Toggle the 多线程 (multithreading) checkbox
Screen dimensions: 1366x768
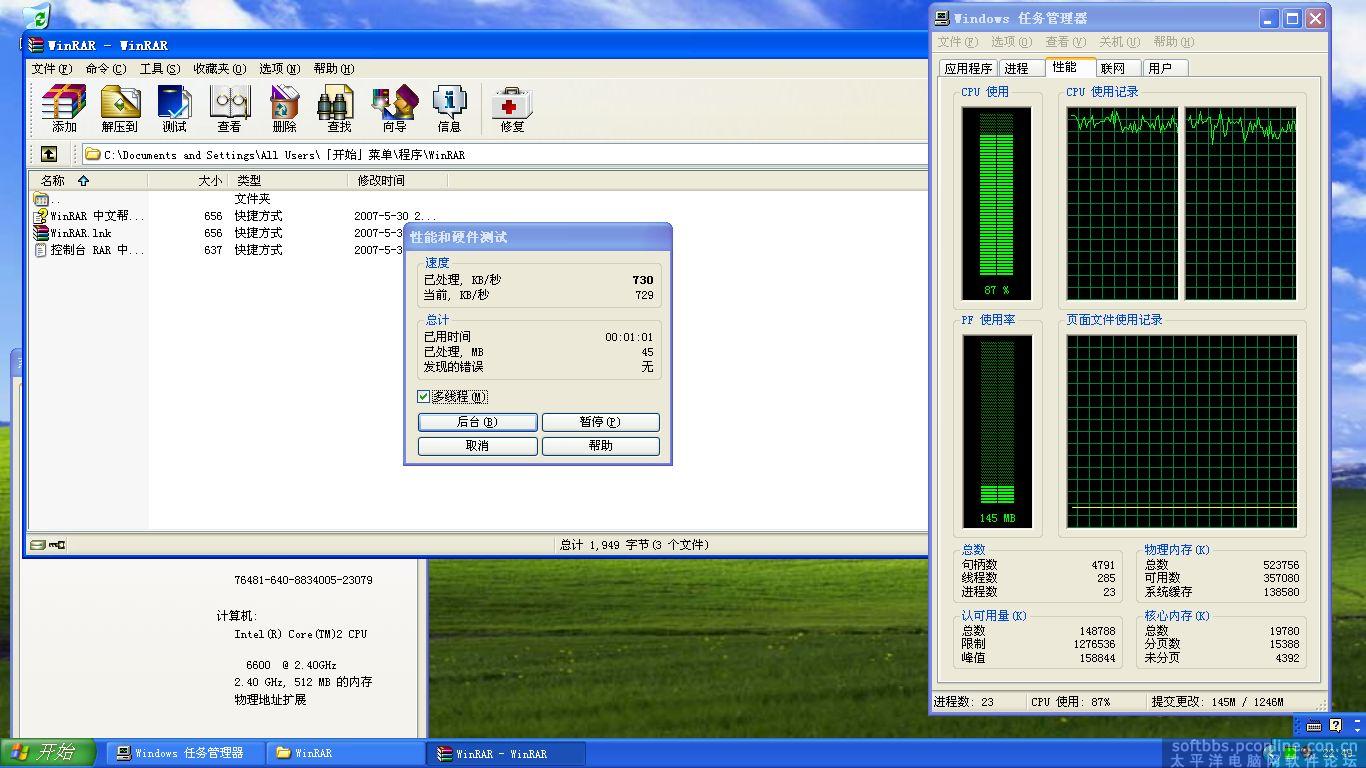424,397
